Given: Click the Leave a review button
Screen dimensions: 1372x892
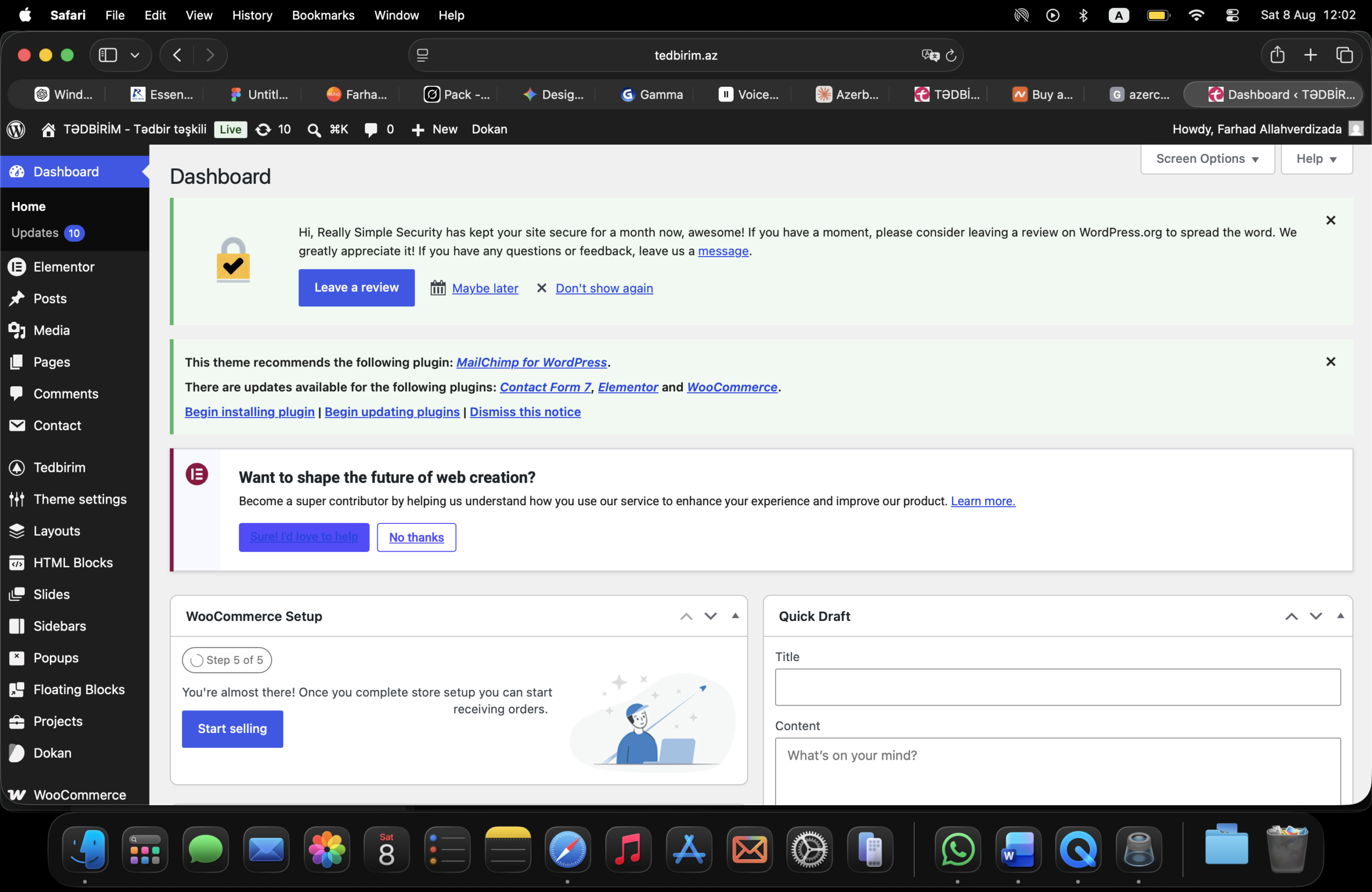Looking at the screenshot, I should coord(356,288).
